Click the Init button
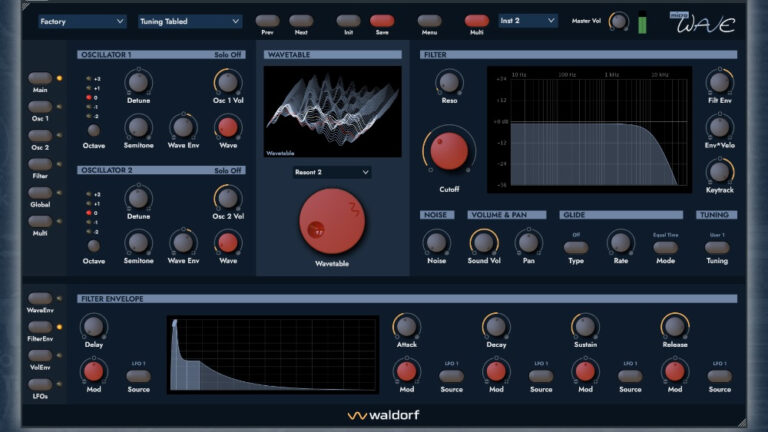This screenshot has height=432, width=768. pos(348,21)
